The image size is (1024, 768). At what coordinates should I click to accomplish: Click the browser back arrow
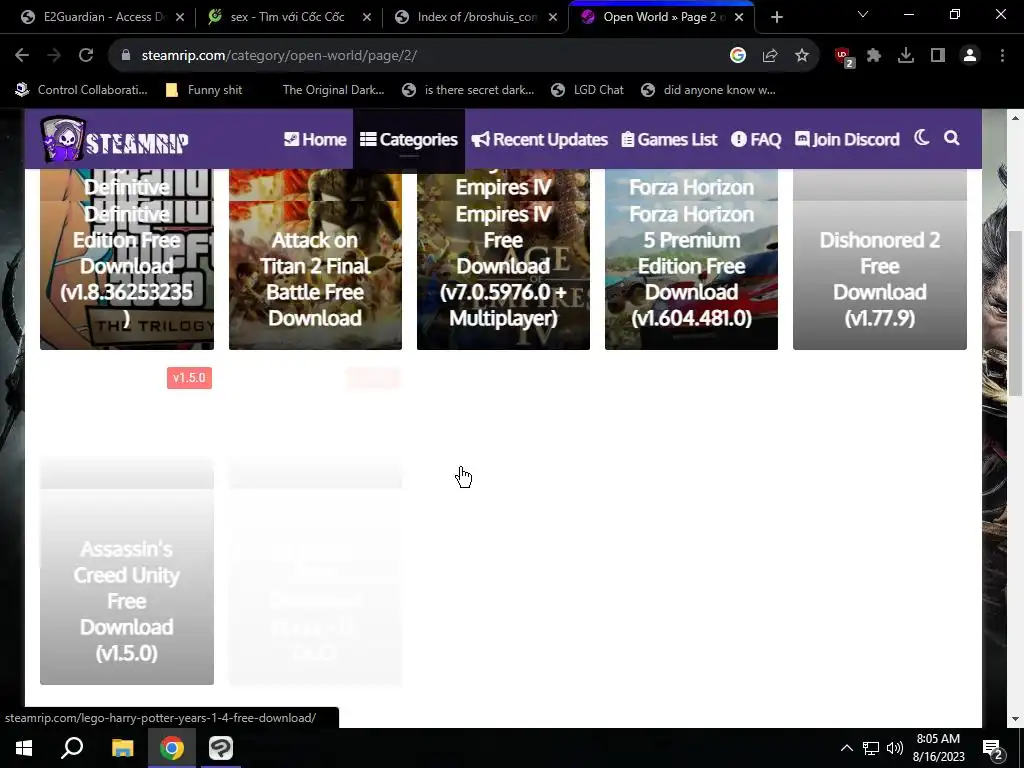click(22, 56)
